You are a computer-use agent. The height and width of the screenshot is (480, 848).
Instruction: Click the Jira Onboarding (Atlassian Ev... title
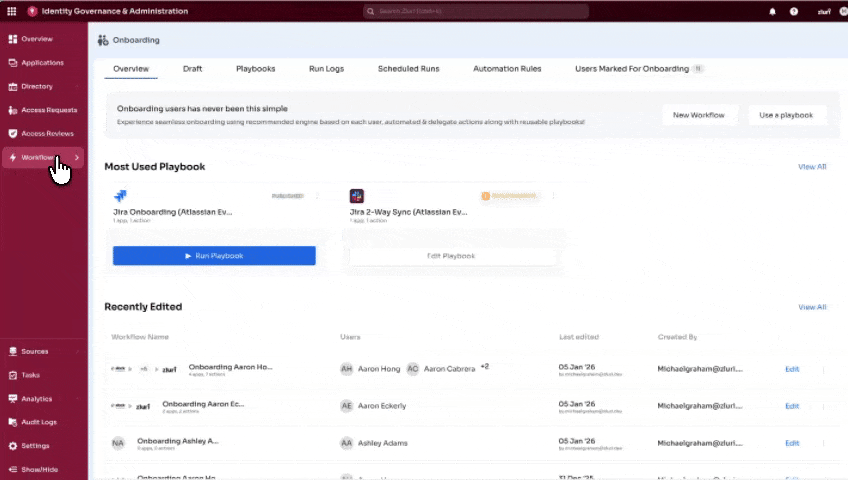click(173, 212)
